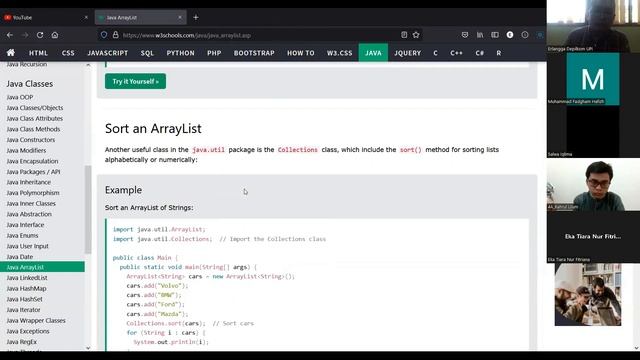Open tracking protection shield icon in address bar
Image resolution: width=640 pixels, height=360 pixels.
(x=104, y=35)
